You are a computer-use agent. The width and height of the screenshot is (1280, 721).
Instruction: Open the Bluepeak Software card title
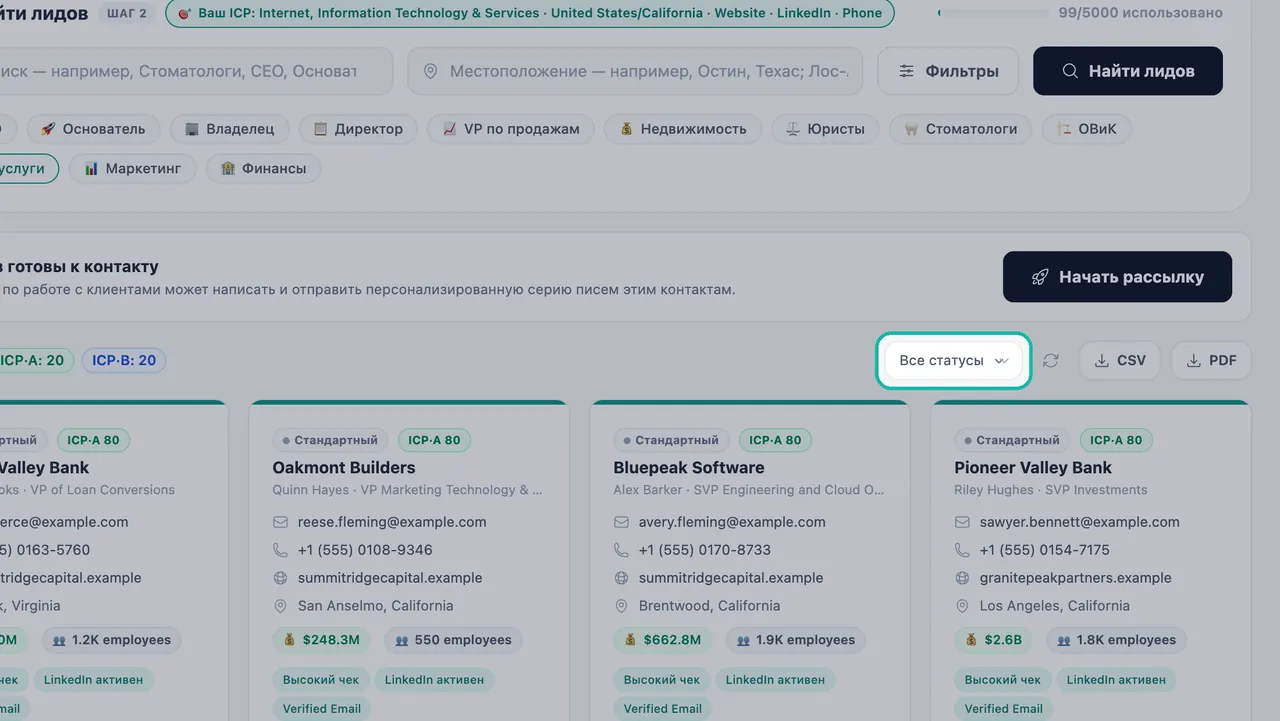(x=689, y=467)
